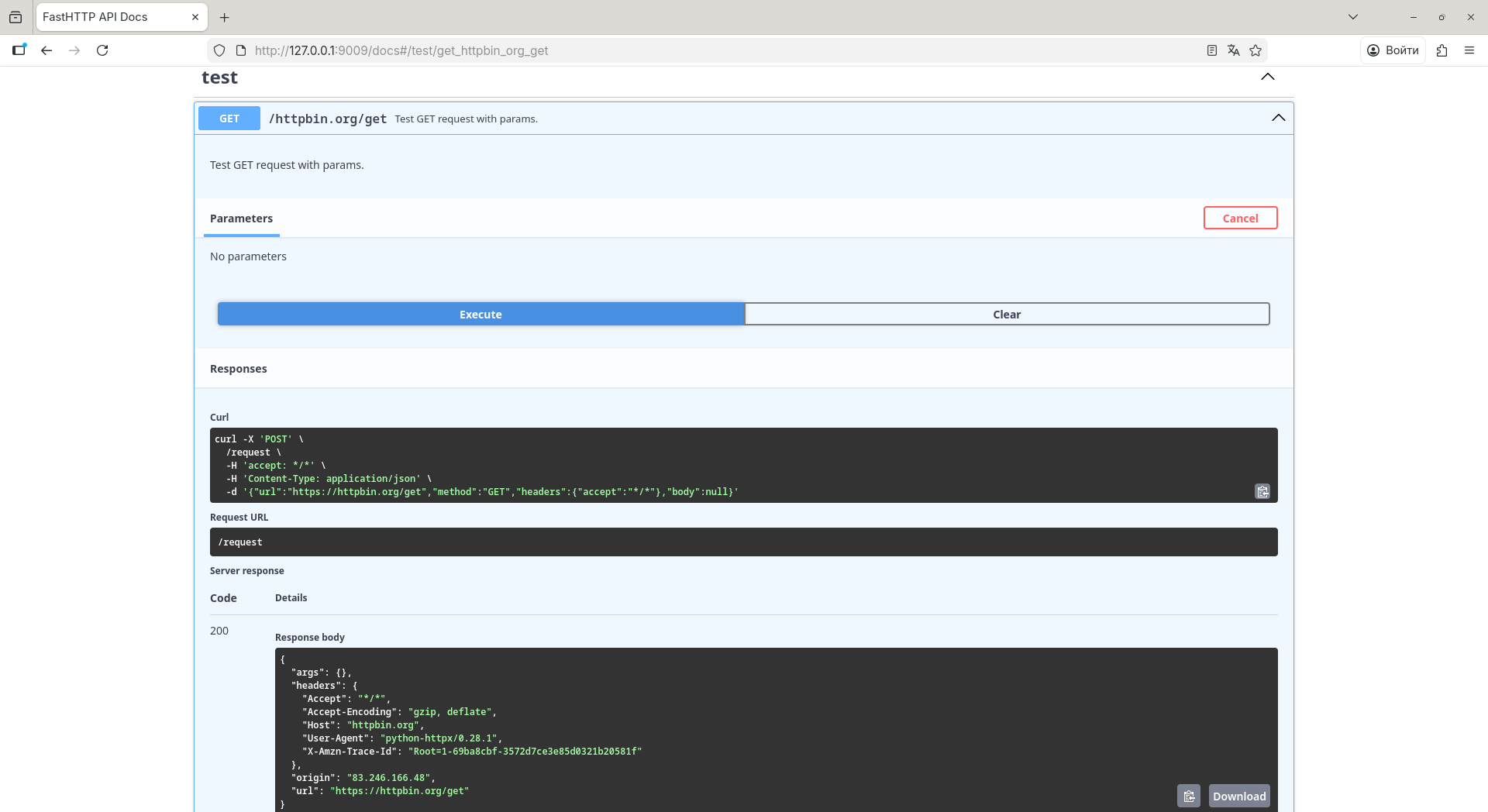Click the Execute button

[480, 314]
